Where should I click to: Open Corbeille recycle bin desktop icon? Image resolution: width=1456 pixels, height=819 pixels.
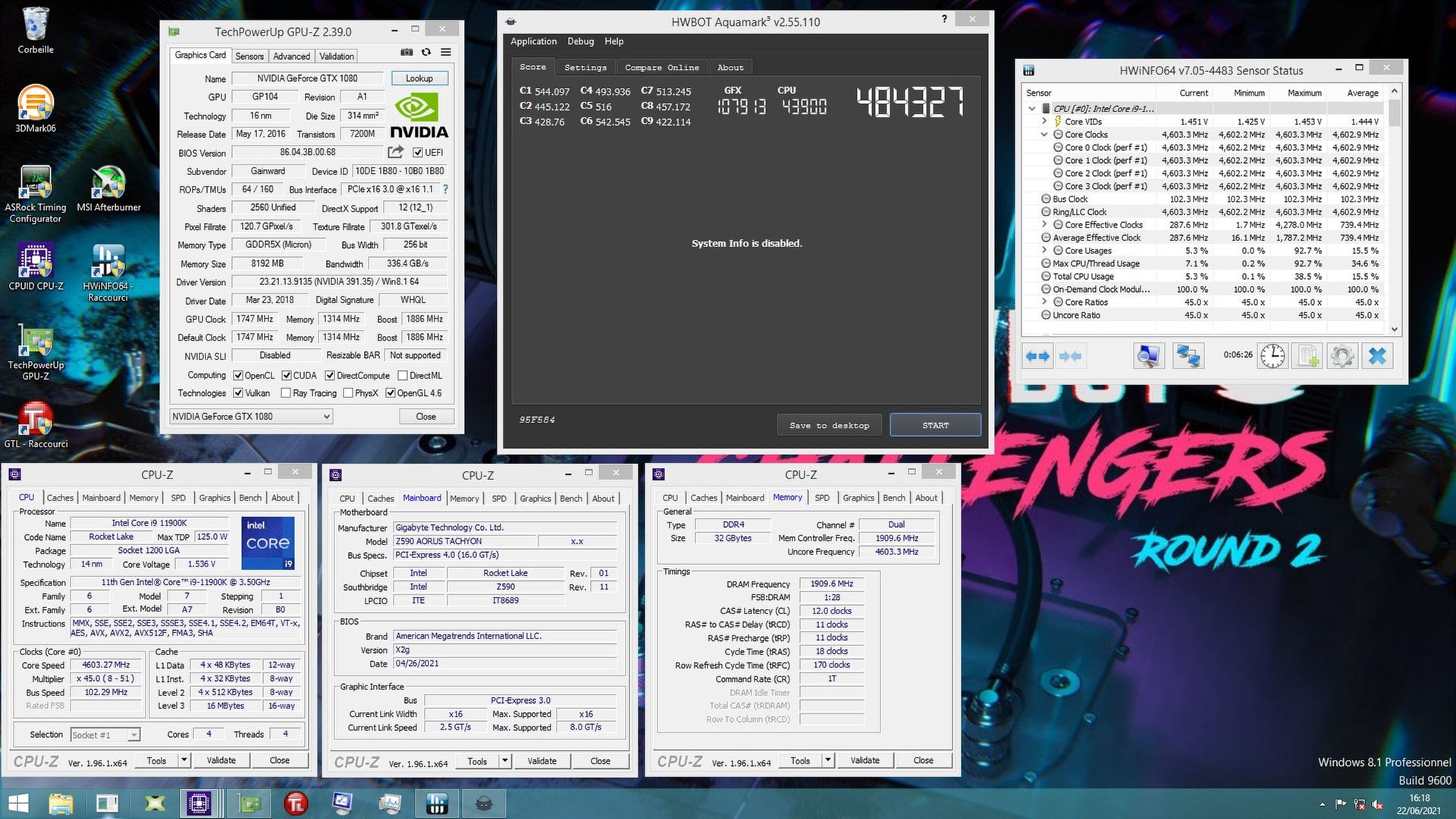pyautogui.click(x=36, y=32)
